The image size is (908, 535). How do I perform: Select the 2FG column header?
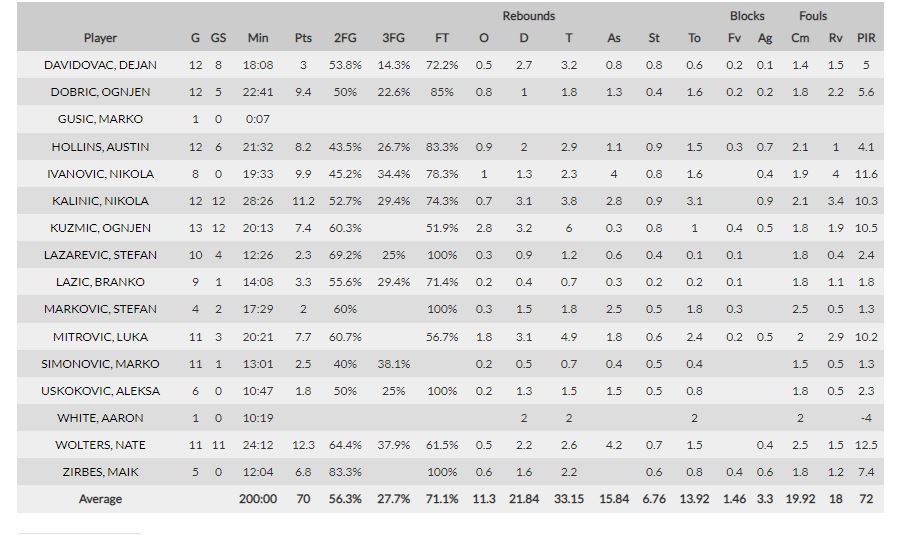pos(345,38)
